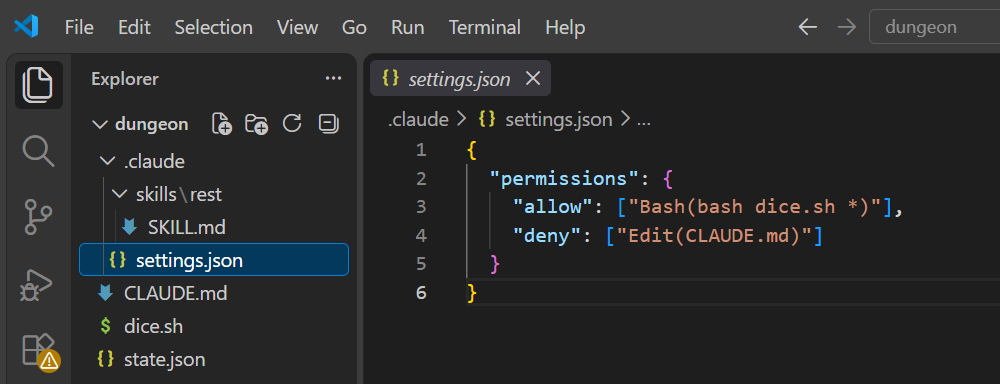
Task: Click the settings.json breadcrumb segment
Action: pos(559,119)
